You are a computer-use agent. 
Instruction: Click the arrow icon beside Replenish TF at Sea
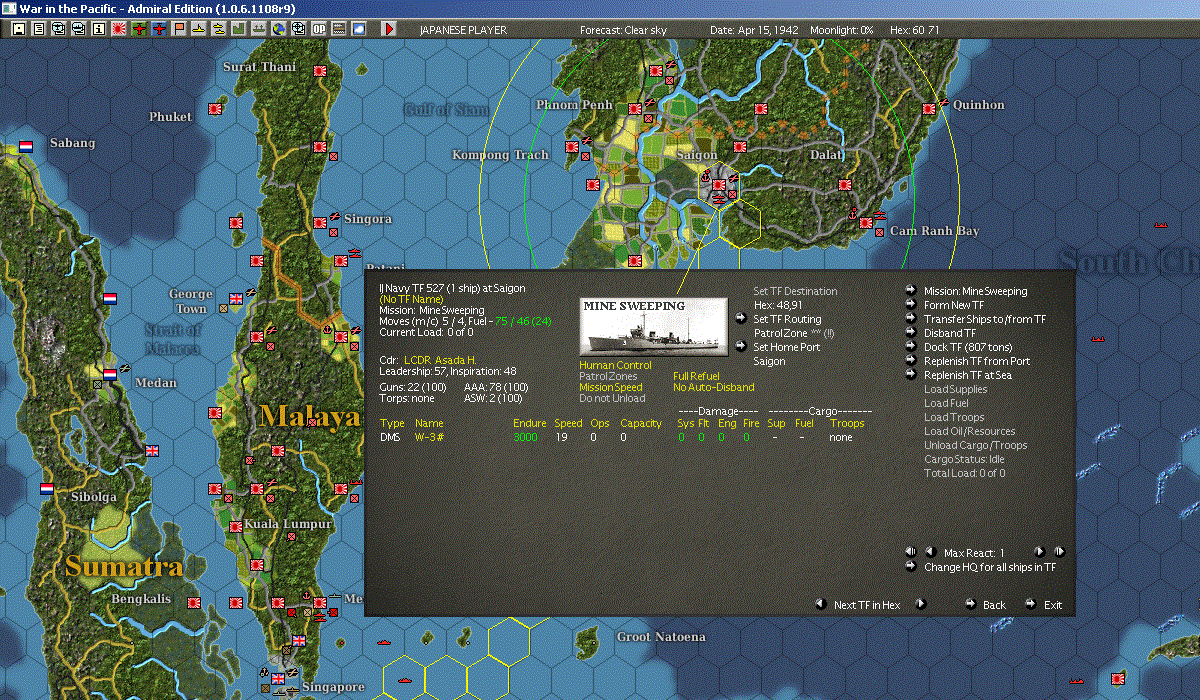click(x=911, y=375)
